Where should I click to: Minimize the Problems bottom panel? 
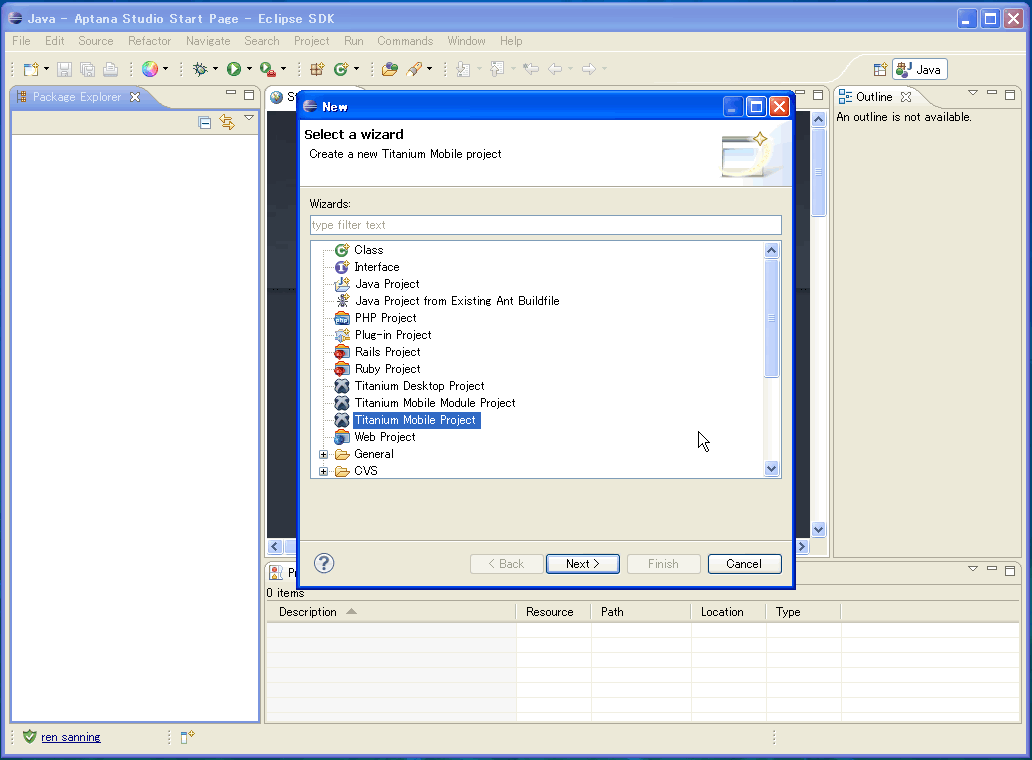tap(992, 569)
